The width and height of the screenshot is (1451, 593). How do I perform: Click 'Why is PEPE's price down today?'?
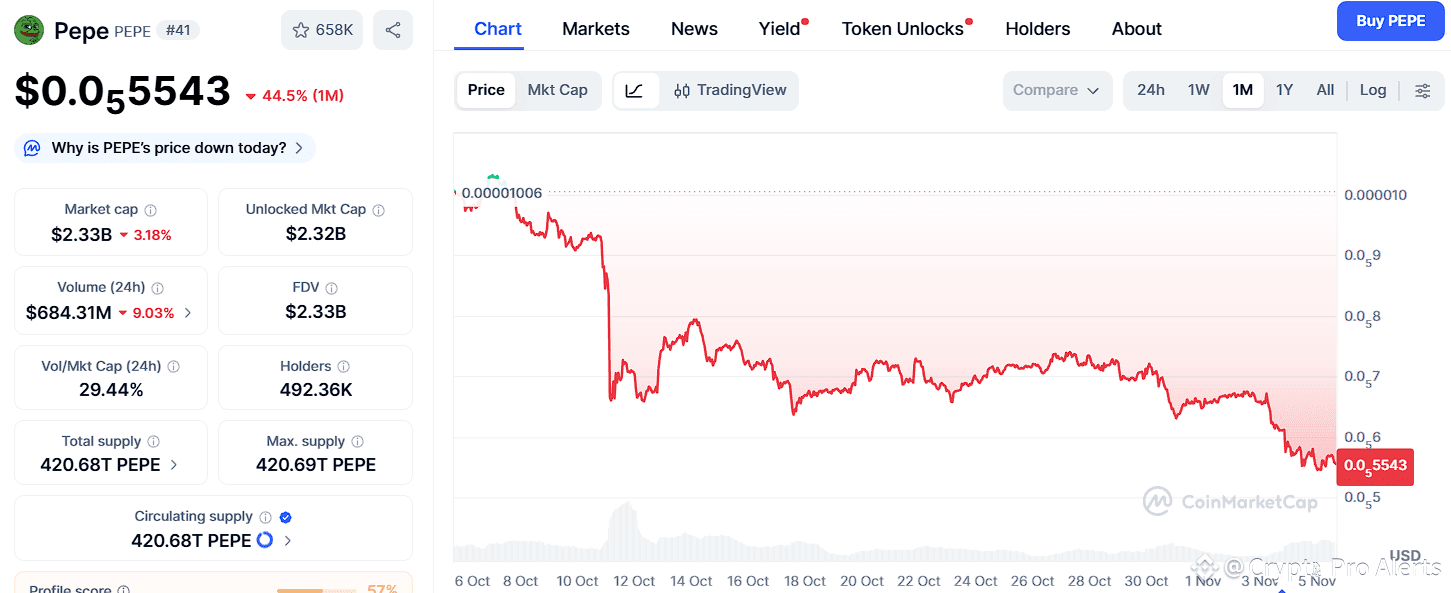pos(167,148)
